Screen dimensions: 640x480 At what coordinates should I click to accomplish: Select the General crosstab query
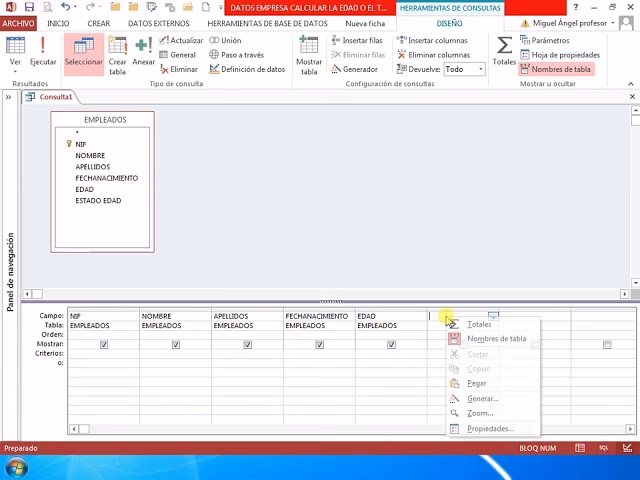click(x=178, y=55)
